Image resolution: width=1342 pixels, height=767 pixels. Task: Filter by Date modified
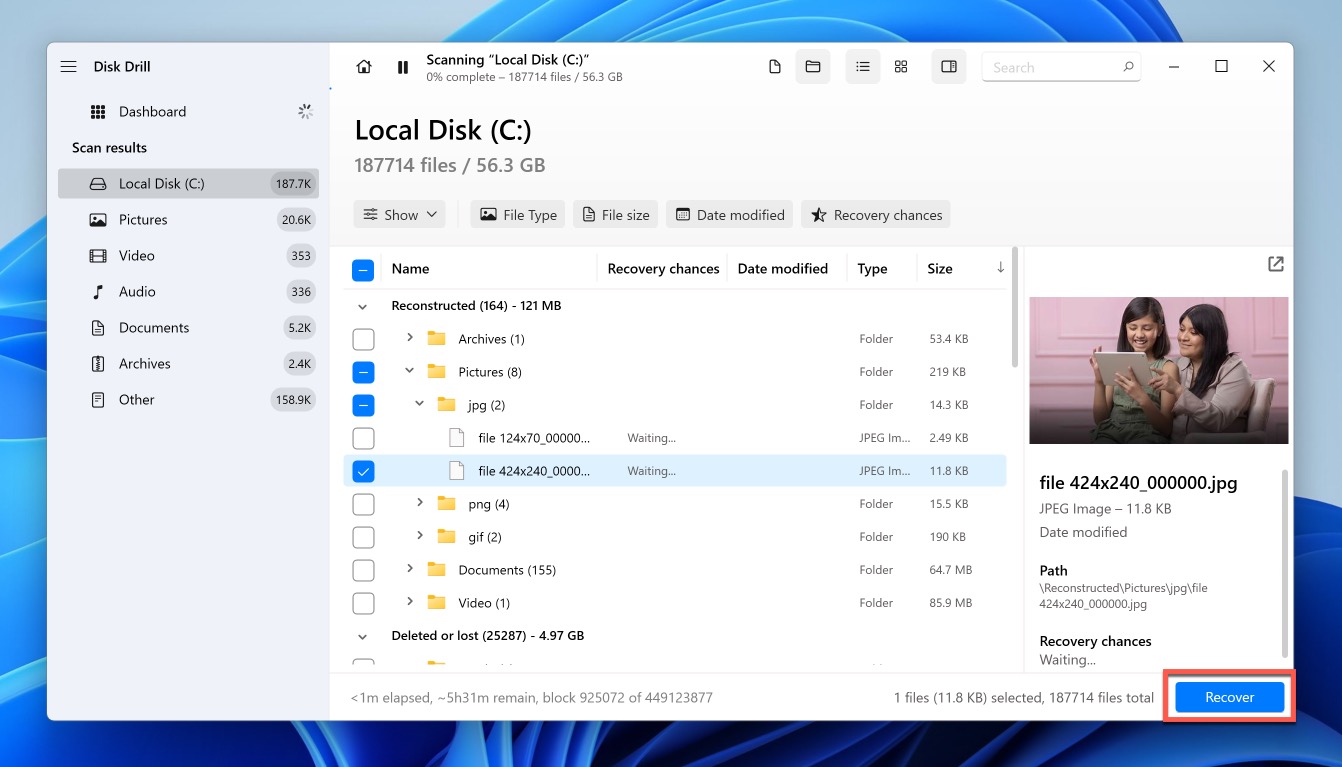click(729, 215)
